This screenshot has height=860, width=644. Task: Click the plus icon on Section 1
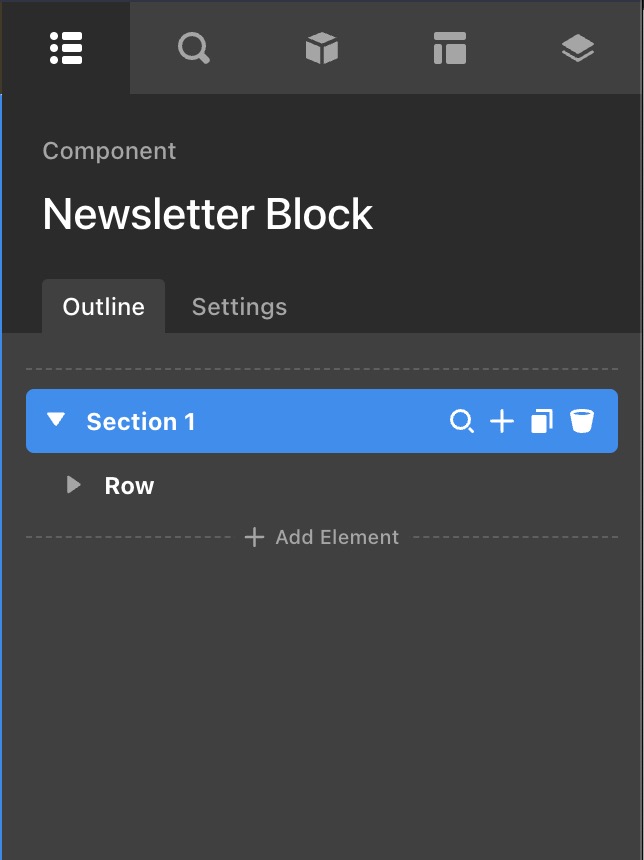click(502, 422)
